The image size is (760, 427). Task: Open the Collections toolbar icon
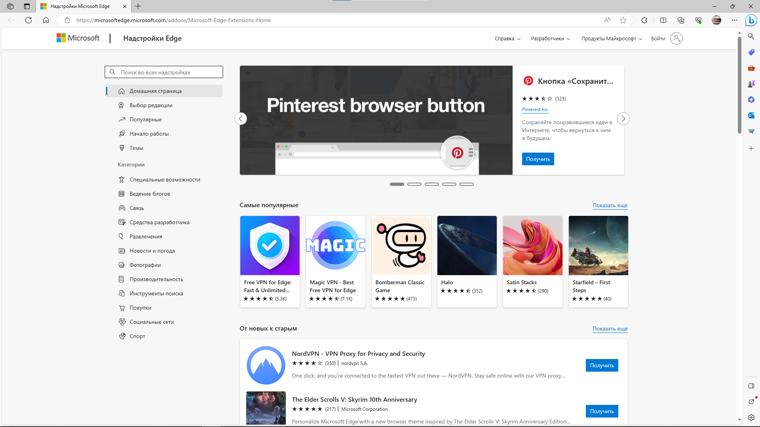681,20
